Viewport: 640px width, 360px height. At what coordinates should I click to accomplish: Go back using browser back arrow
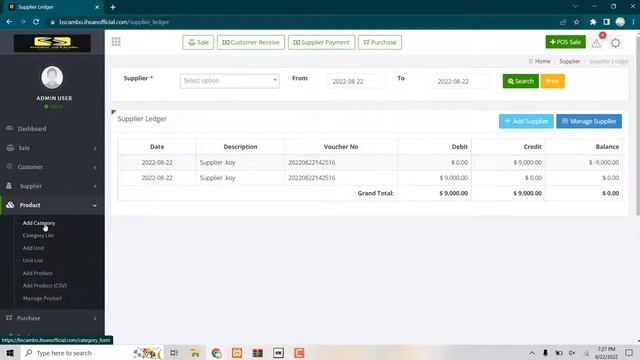click(x=9, y=22)
